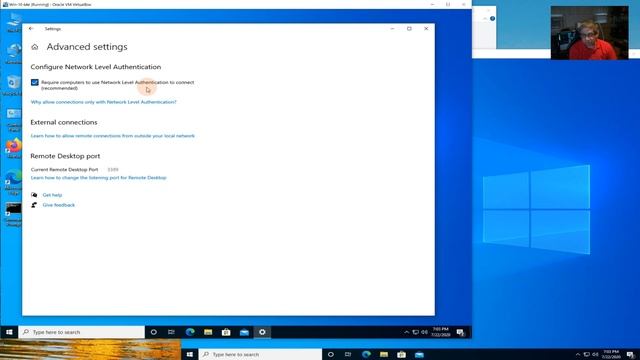The height and width of the screenshot is (360, 640).
Task: Show hidden tray icons in the host taskbar
Action: [578, 354]
